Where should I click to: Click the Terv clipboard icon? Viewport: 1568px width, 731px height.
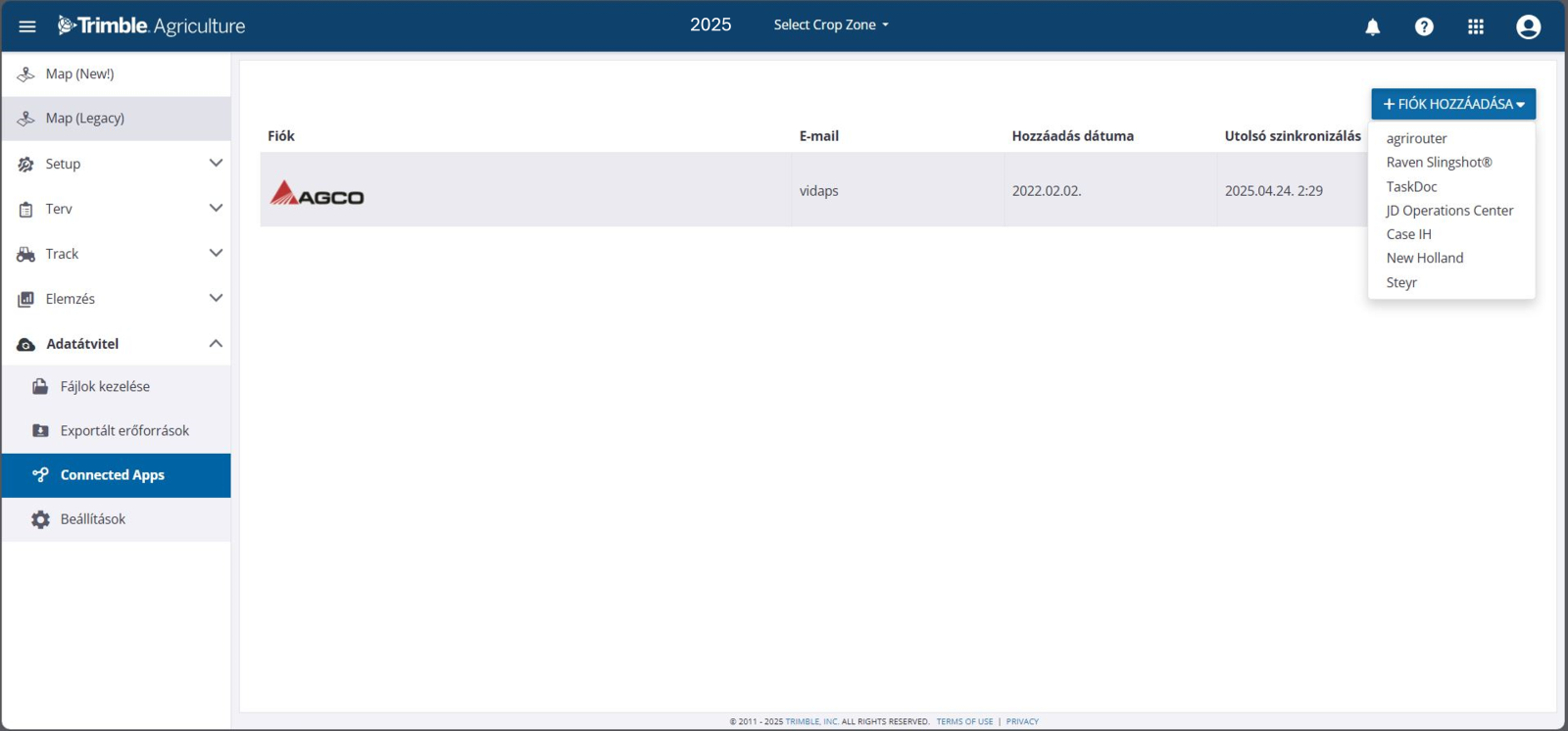(x=26, y=209)
